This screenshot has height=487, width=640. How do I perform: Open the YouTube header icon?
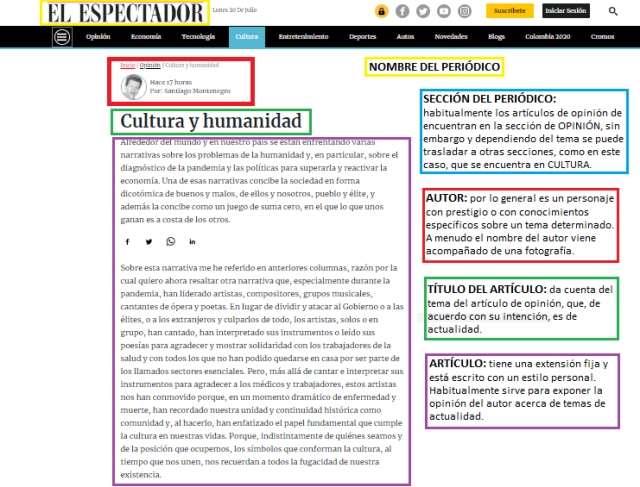tap(444, 11)
